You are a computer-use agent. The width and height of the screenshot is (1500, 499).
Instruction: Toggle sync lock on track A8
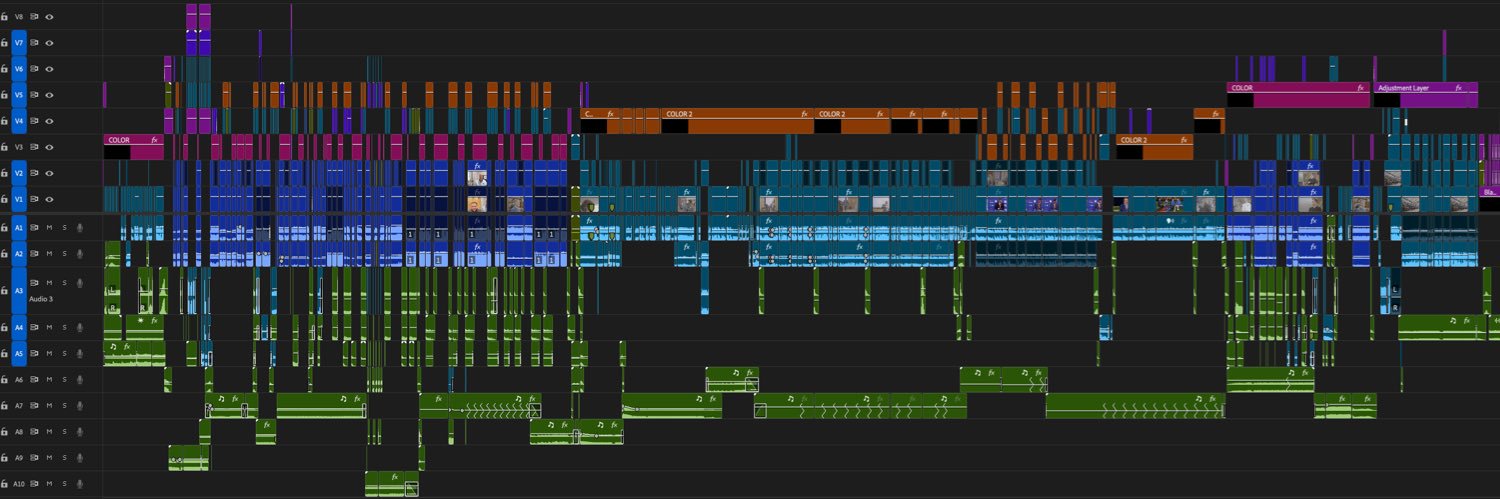34,432
